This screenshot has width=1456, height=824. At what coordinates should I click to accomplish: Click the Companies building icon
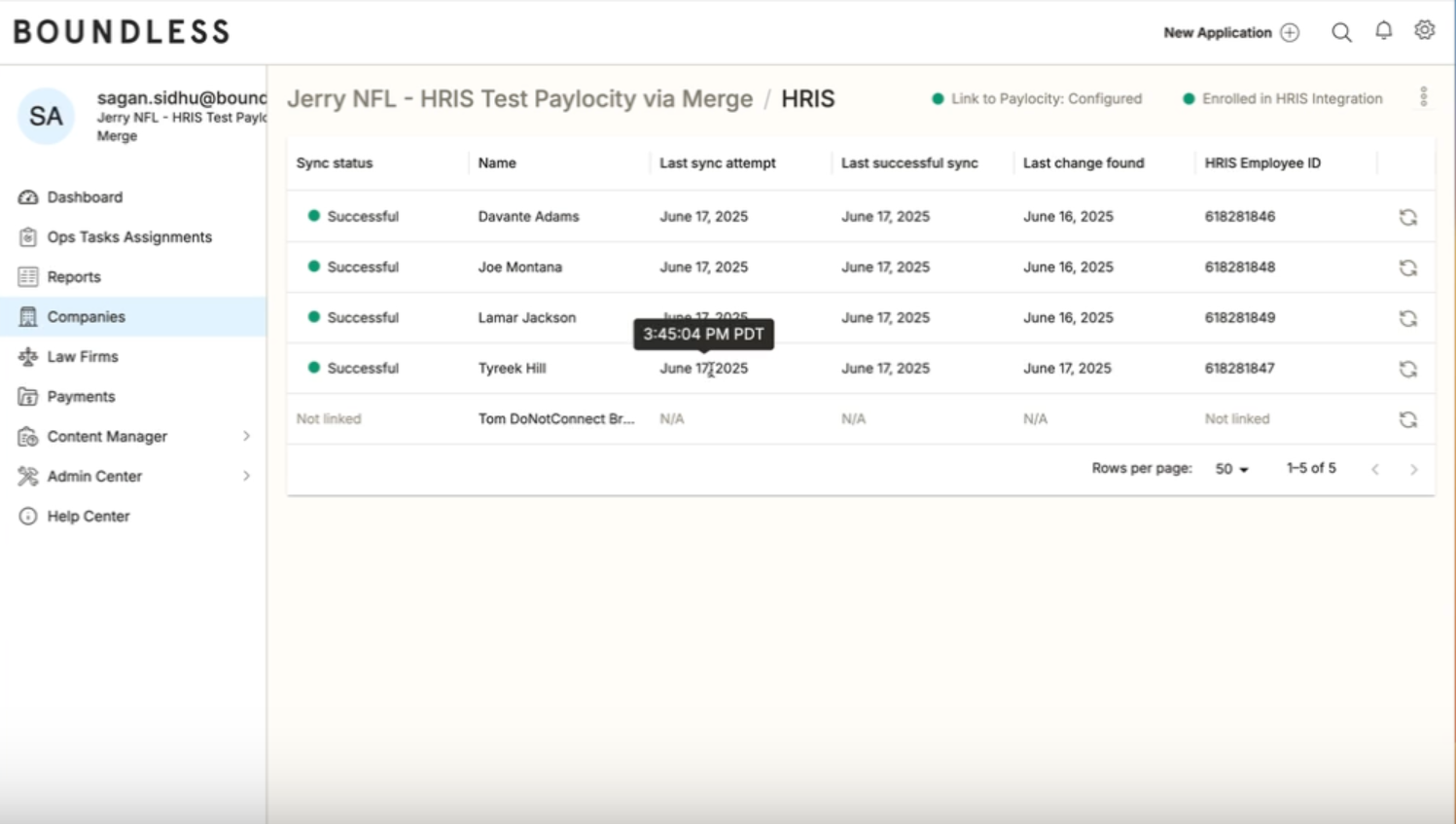coord(28,316)
